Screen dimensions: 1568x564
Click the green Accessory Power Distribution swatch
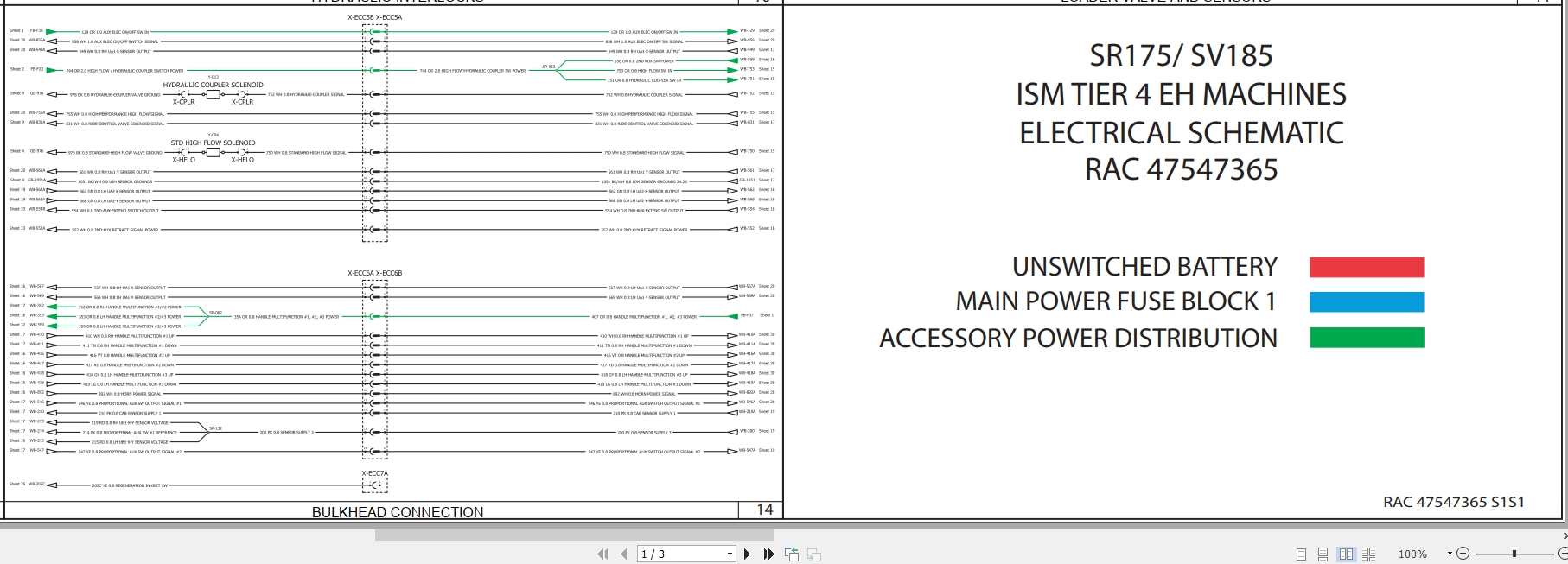(1366, 338)
